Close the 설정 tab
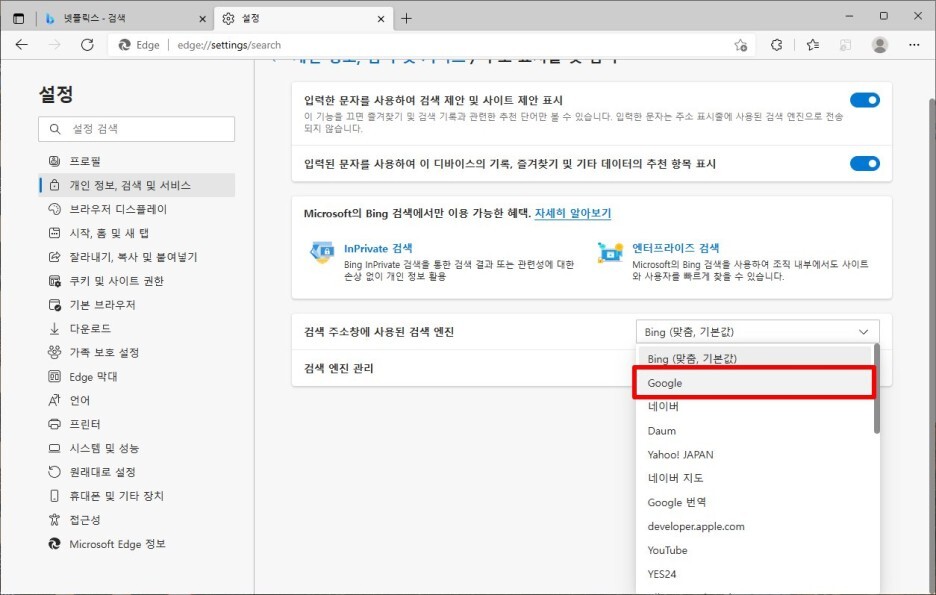This screenshot has height=595, width=936. [381, 19]
